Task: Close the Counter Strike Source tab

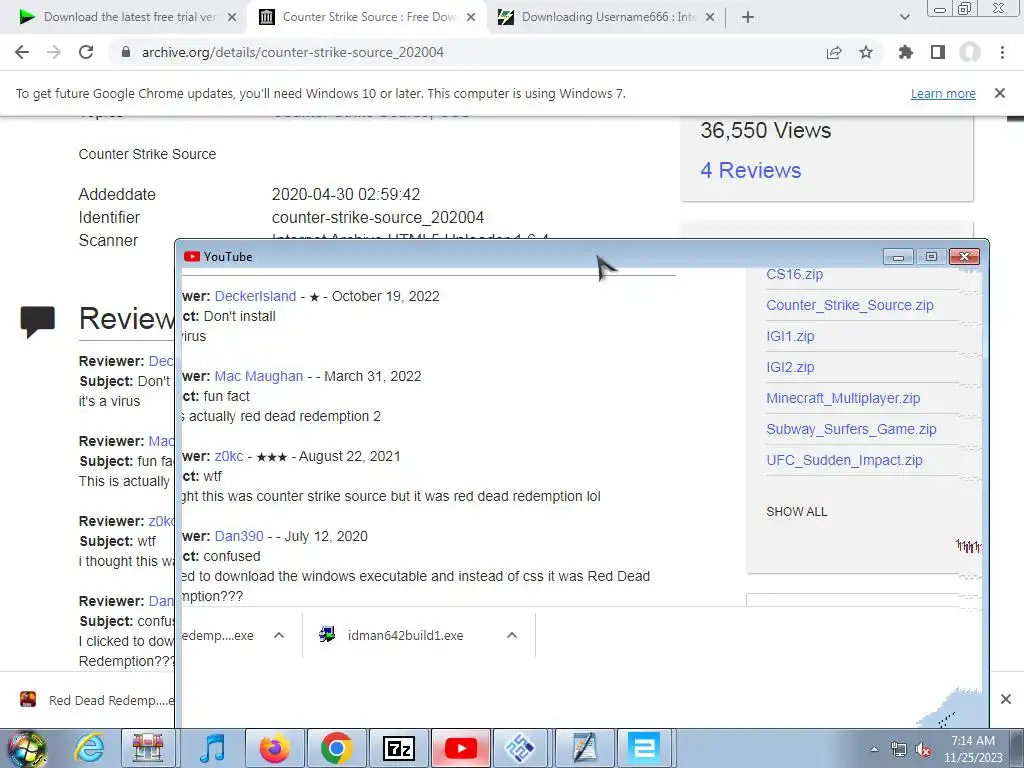Action: (471, 17)
